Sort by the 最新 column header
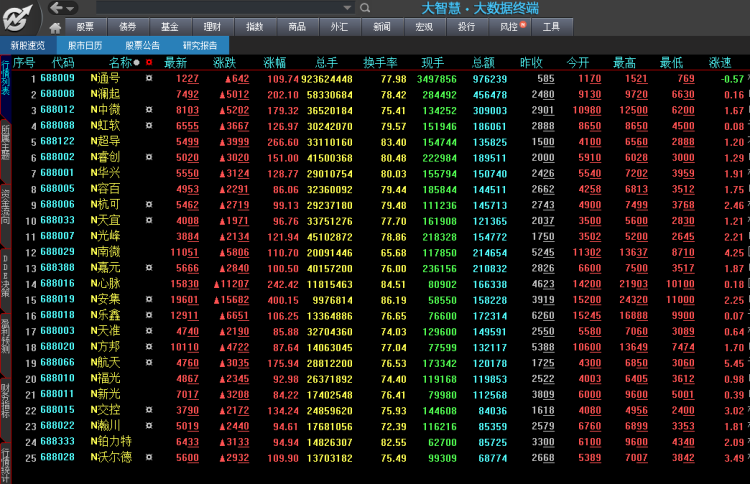Image resolution: width=750 pixels, height=484 pixels. 176,63
